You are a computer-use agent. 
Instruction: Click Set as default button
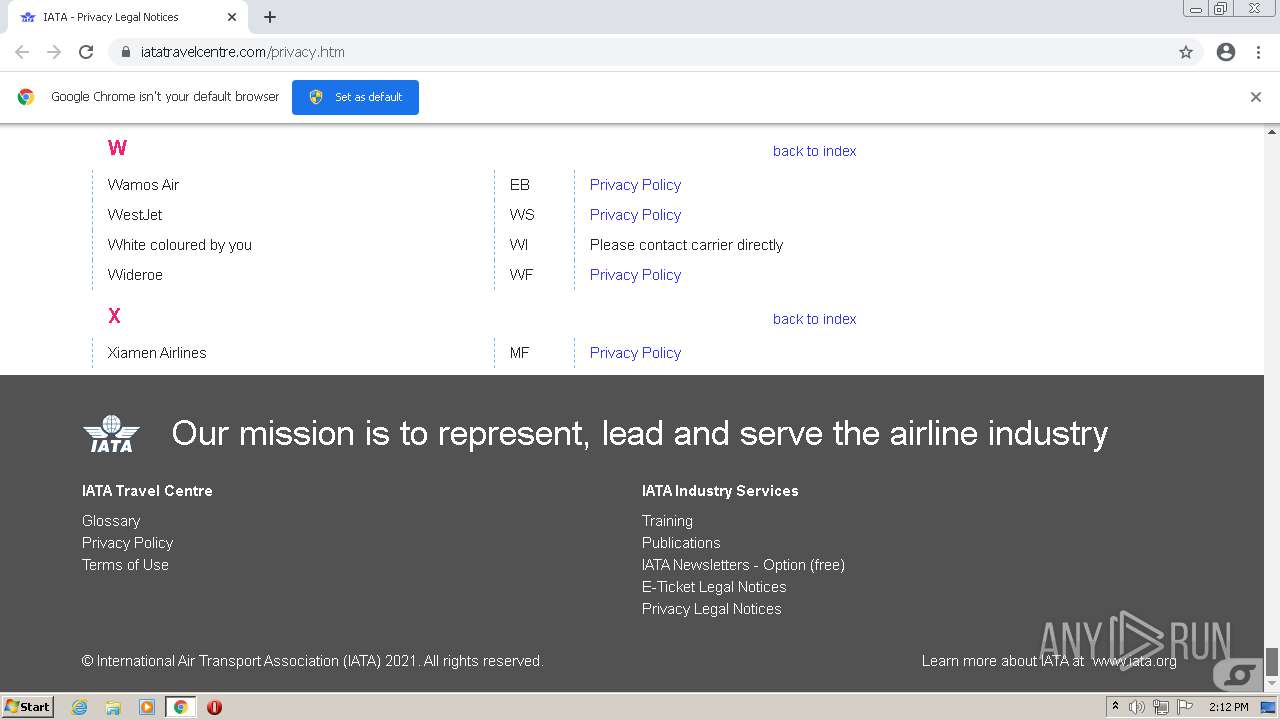tap(355, 97)
